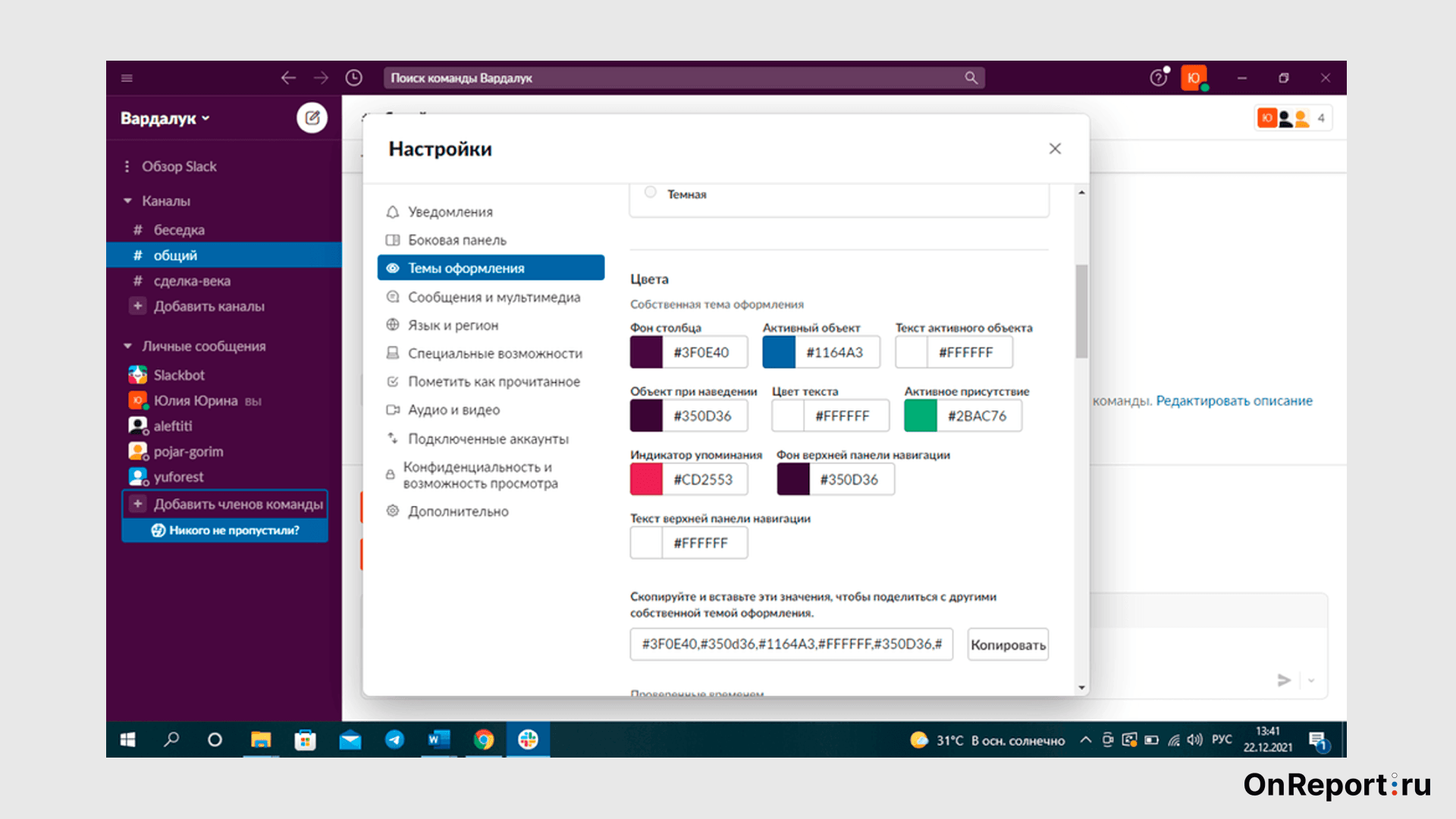This screenshot has width=1456, height=819.
Task: Open Аудио и видео settings
Action: pyautogui.click(x=491, y=410)
